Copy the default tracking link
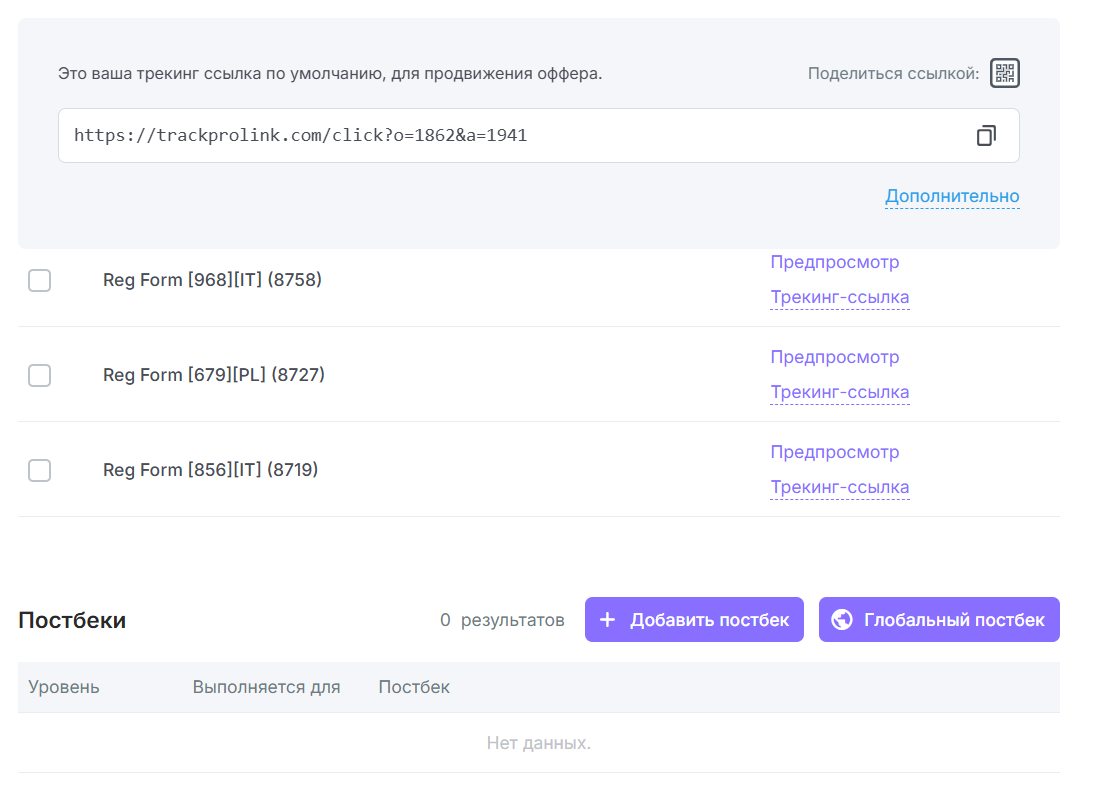1097x795 pixels. click(986, 136)
